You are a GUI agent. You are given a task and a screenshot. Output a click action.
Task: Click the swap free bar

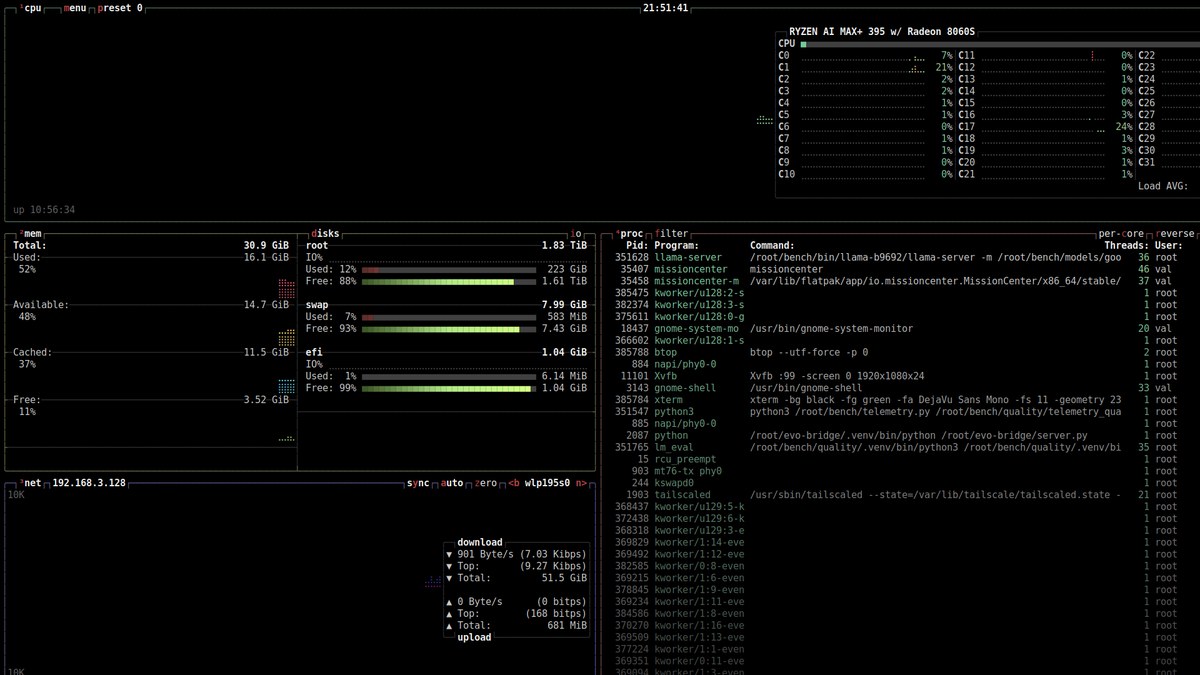[449, 328]
